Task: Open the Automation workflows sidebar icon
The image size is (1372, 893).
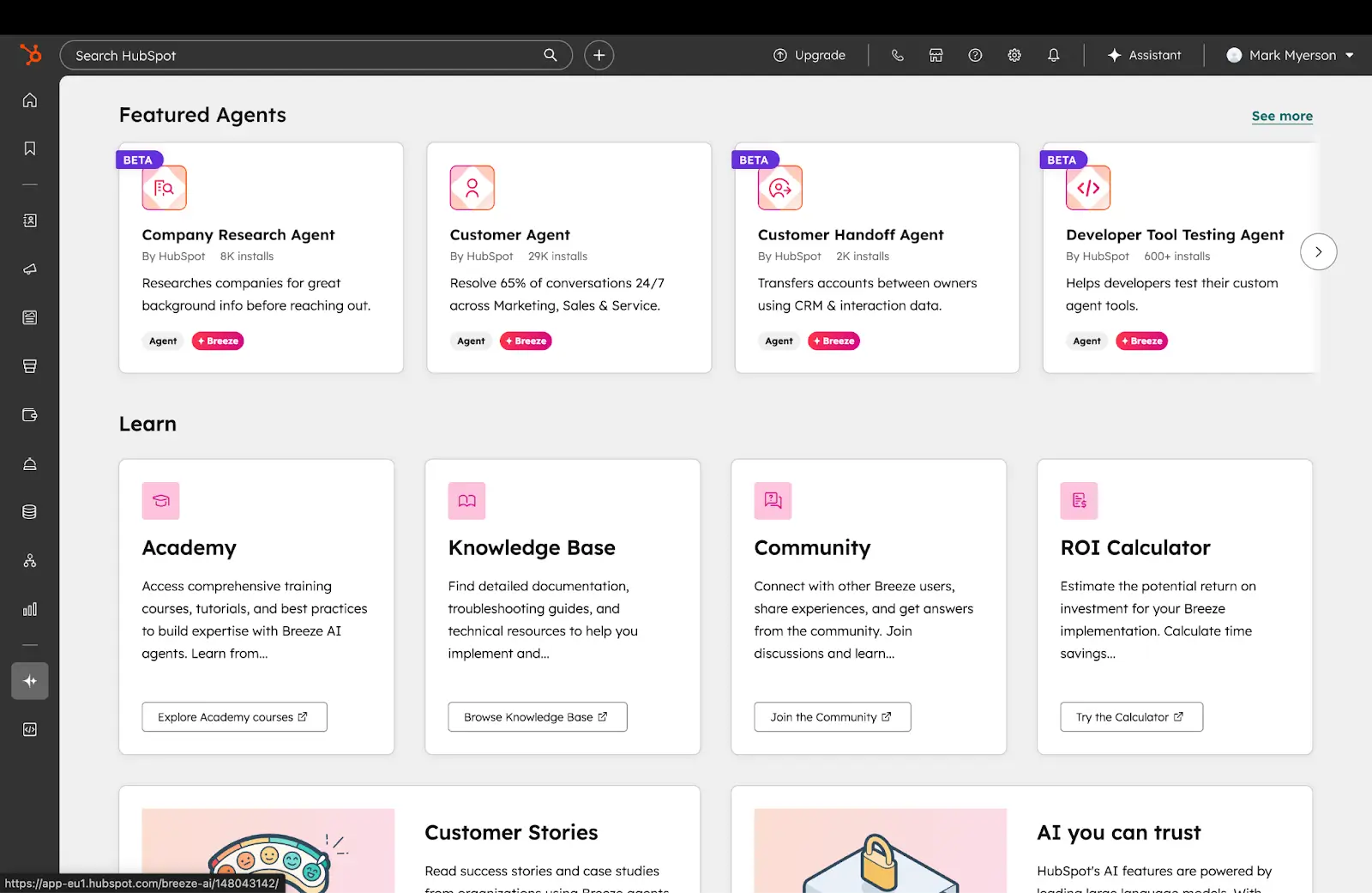Action: (30, 561)
